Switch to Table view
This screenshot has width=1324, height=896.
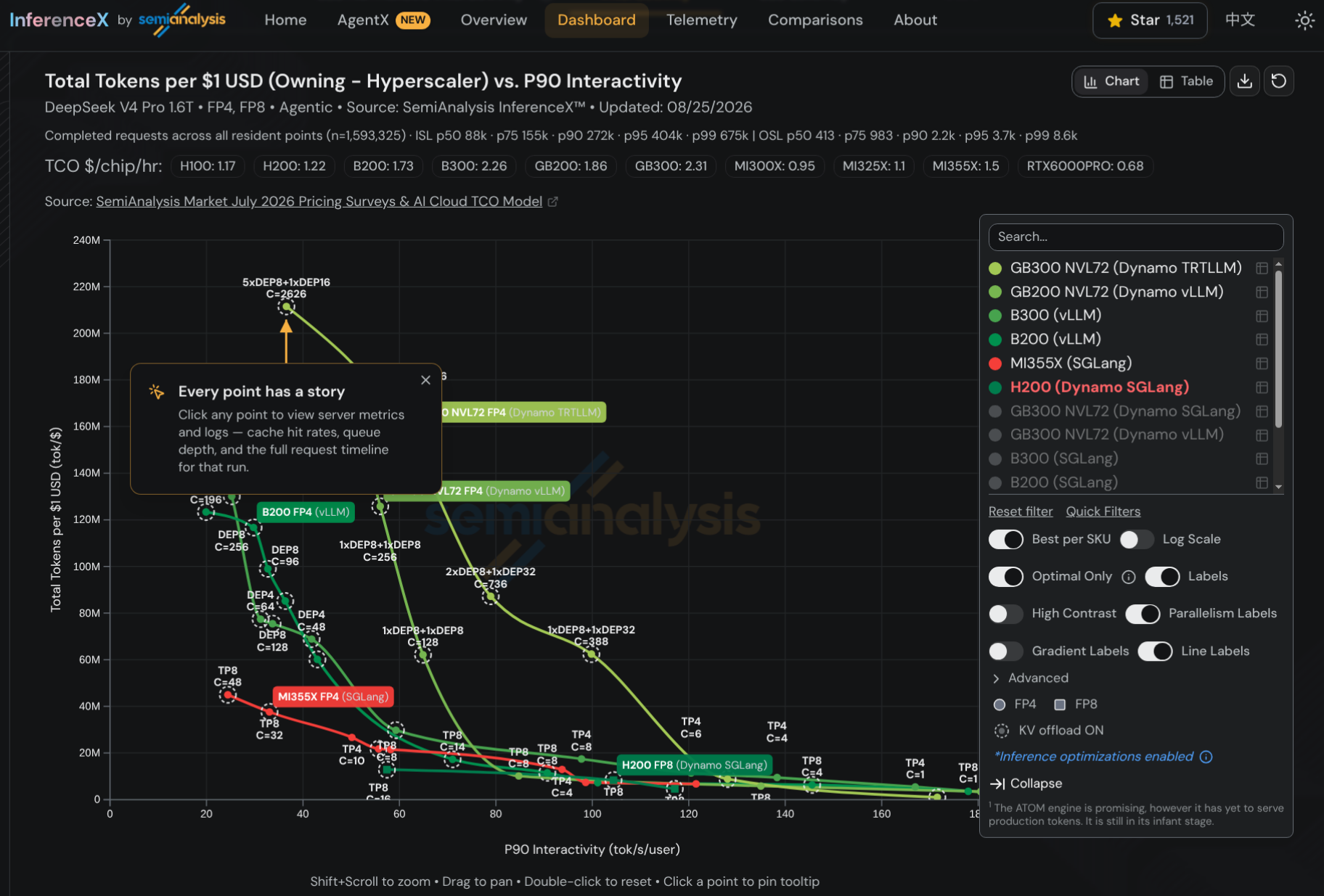(1186, 81)
